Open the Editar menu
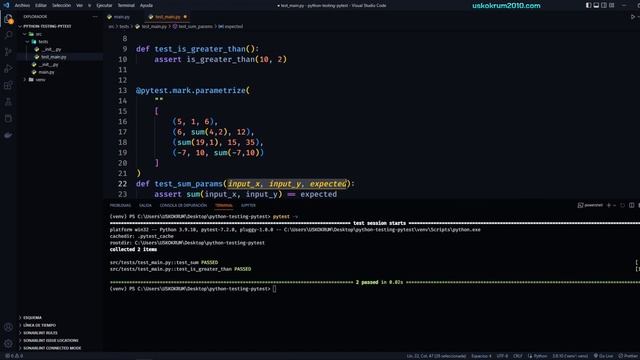640x360 pixels. pyautogui.click(x=41, y=5)
